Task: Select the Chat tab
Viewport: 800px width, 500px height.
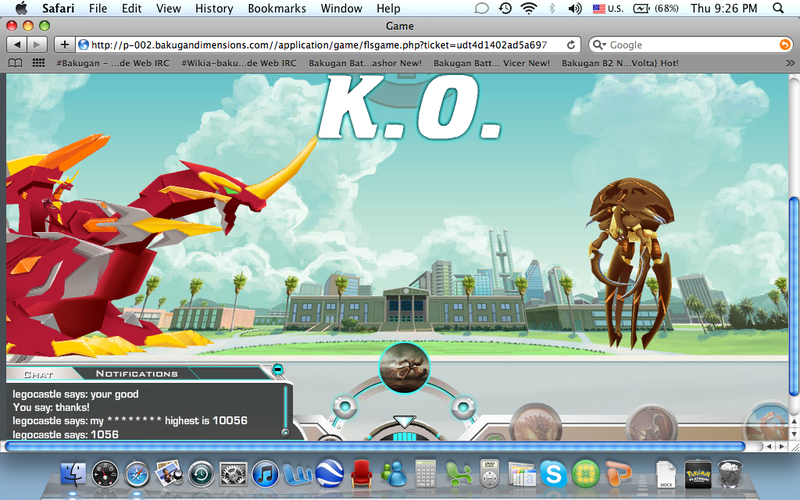Action: [x=38, y=374]
